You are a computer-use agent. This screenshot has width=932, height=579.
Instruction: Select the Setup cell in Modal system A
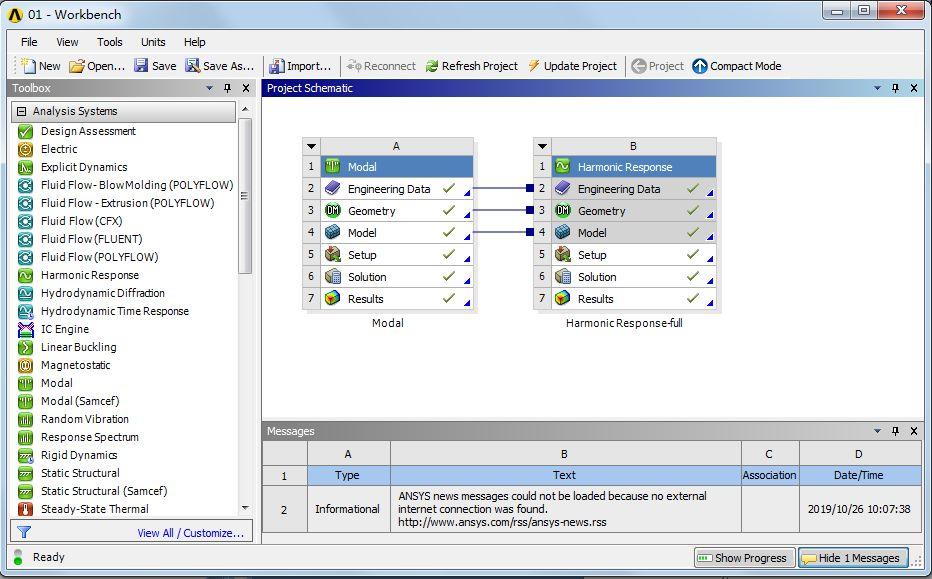[x=397, y=255]
